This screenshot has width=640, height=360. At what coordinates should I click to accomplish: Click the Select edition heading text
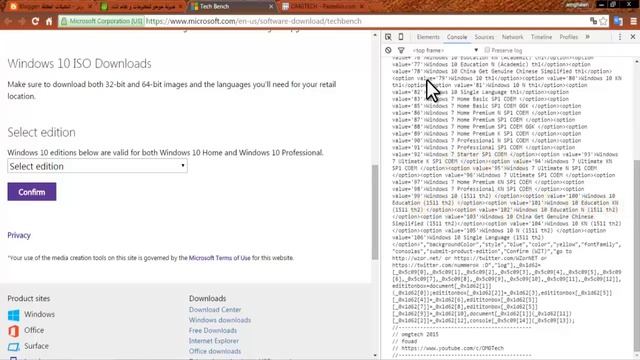coord(41,132)
